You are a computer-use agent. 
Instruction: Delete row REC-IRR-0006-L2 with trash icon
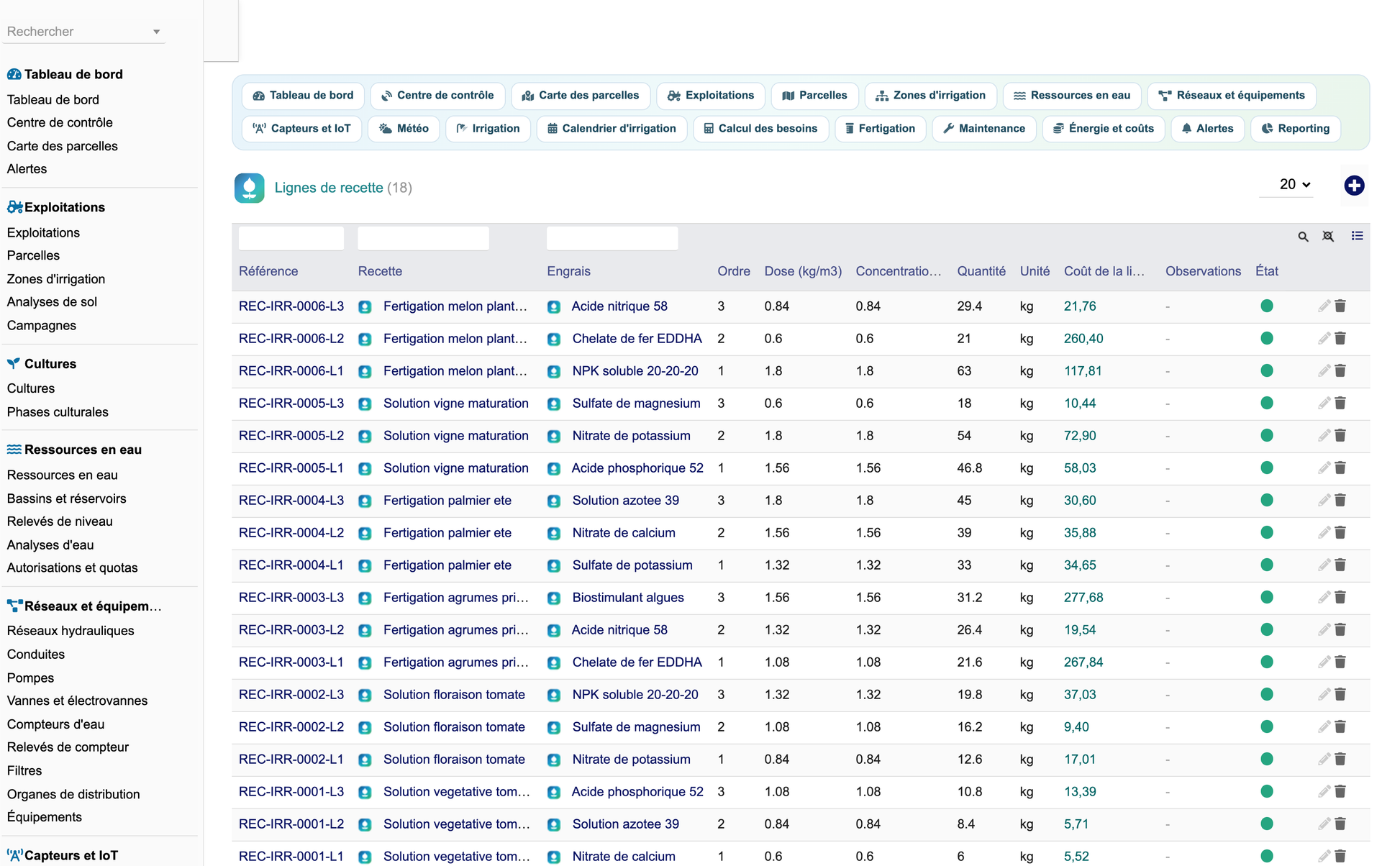click(1340, 339)
